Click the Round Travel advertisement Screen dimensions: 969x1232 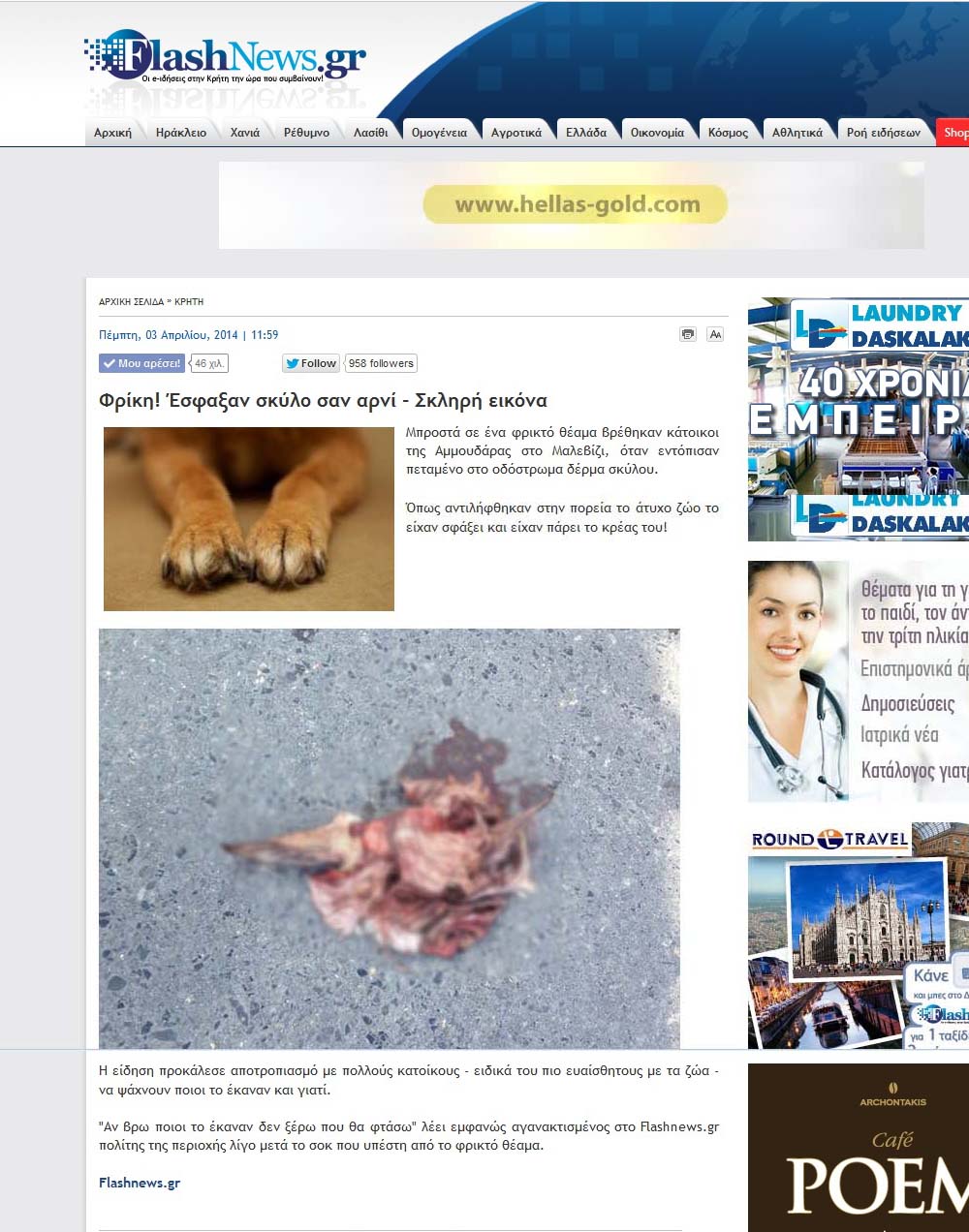coord(858,936)
